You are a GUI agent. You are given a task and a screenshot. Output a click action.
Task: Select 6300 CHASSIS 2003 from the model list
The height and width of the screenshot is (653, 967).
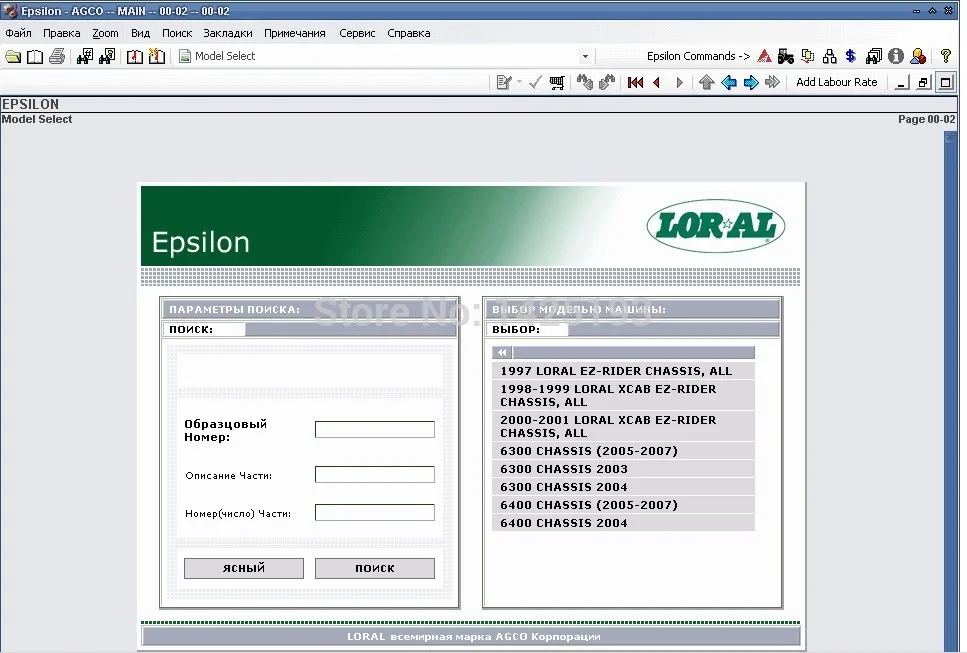click(563, 468)
